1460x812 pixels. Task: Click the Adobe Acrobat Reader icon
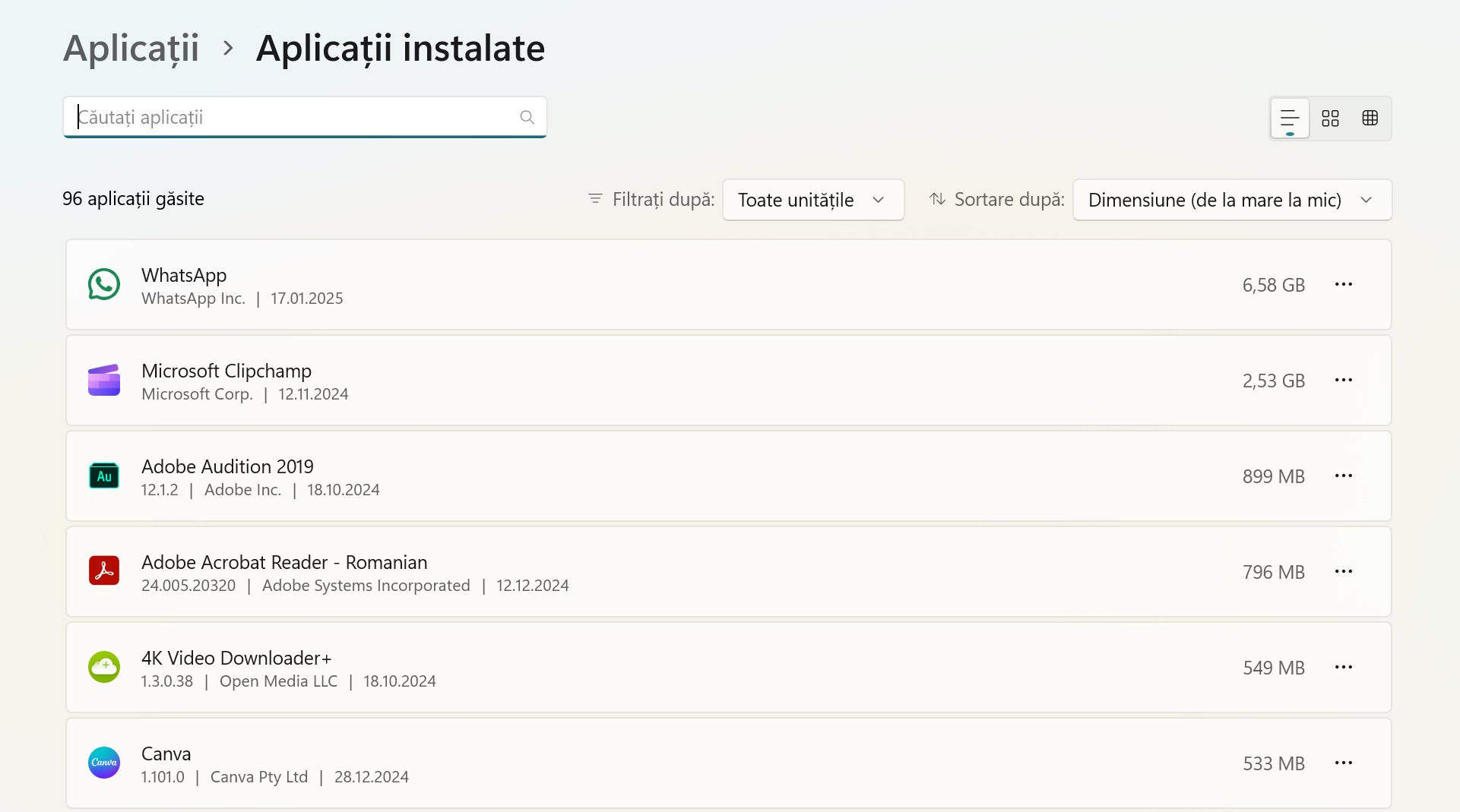(104, 571)
